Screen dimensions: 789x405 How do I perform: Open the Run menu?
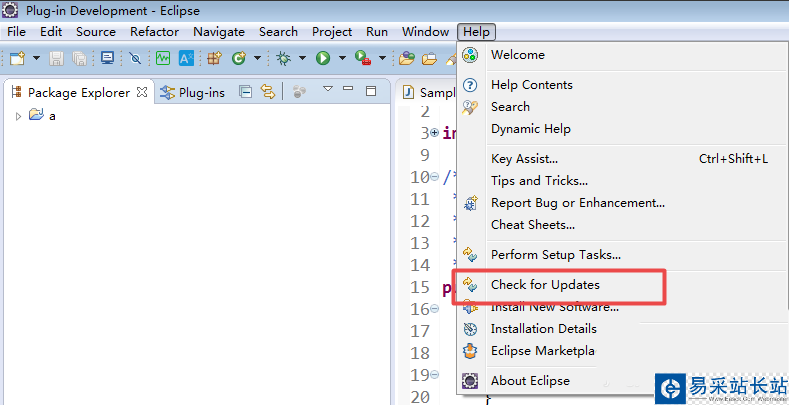point(377,32)
